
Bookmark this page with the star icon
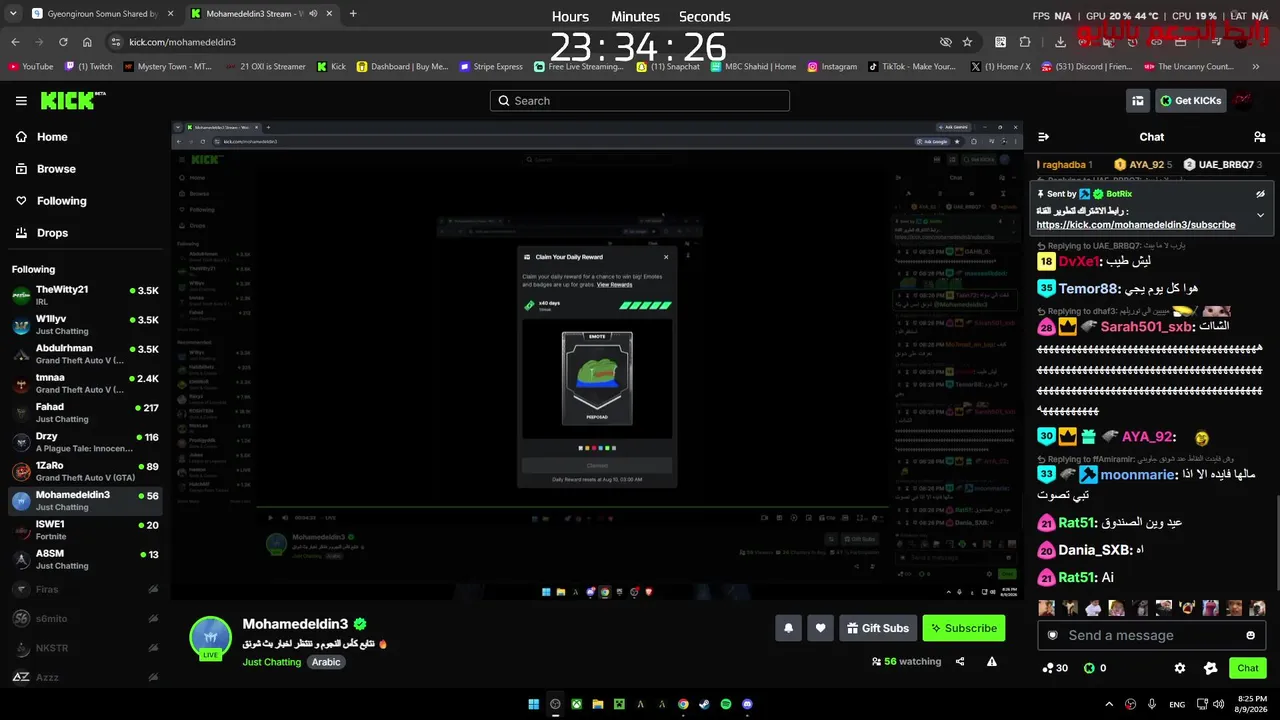(967, 42)
